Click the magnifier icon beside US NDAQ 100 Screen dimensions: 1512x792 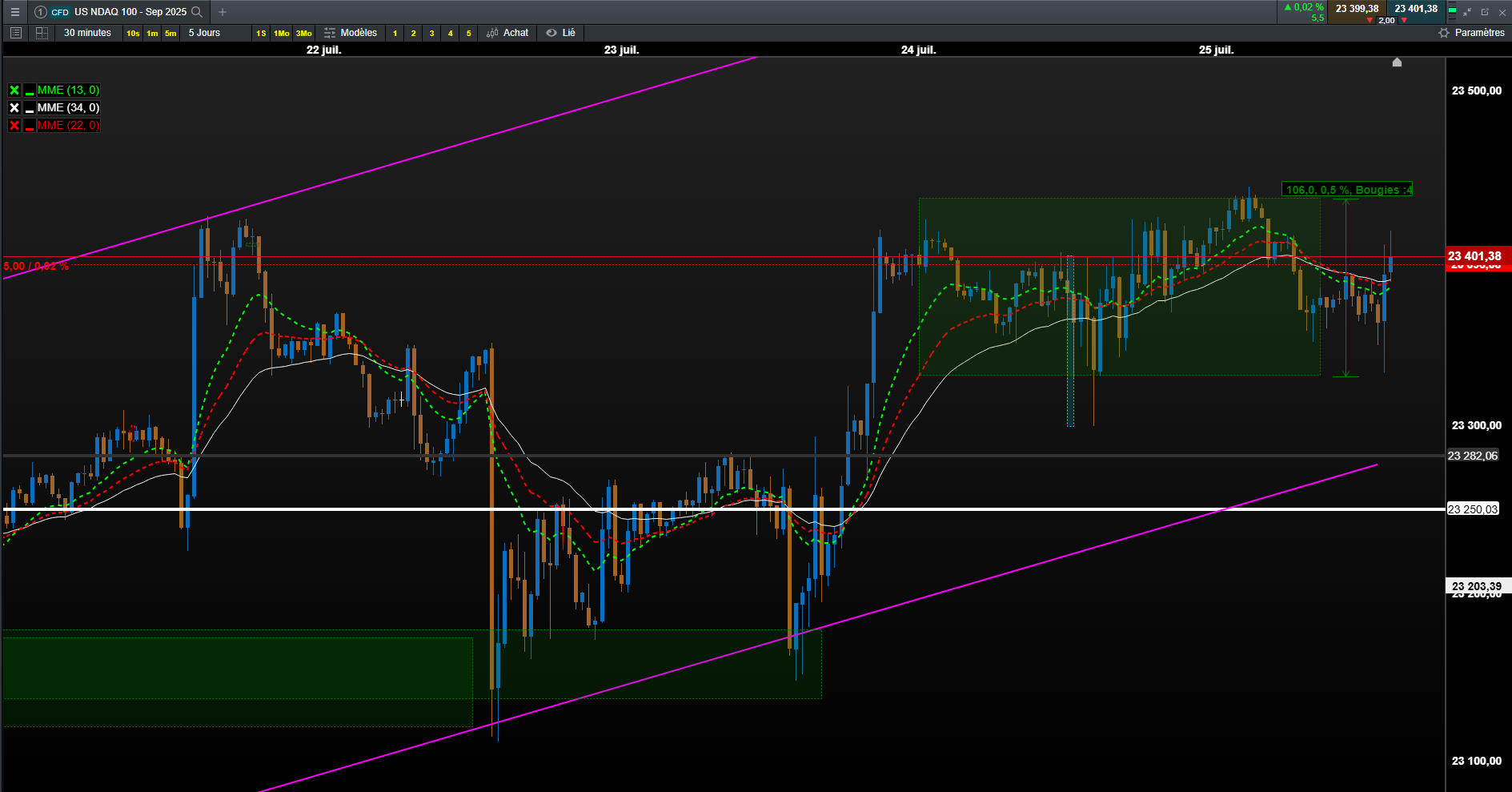[x=197, y=12]
